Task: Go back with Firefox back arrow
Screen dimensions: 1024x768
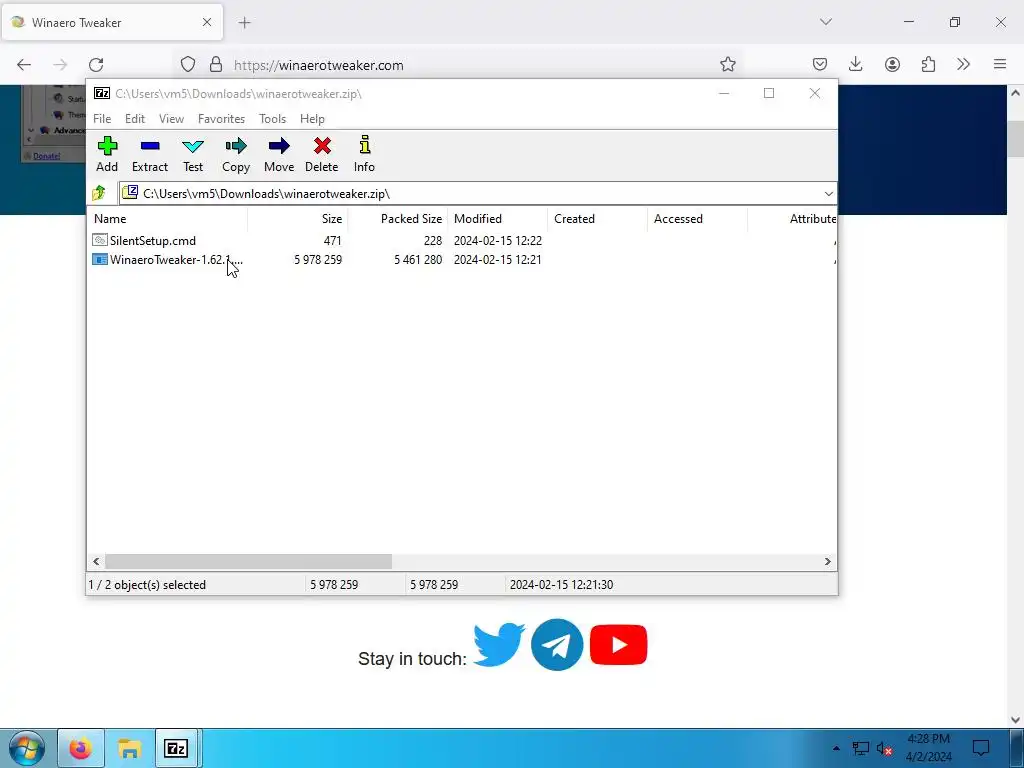Action: tap(24, 64)
